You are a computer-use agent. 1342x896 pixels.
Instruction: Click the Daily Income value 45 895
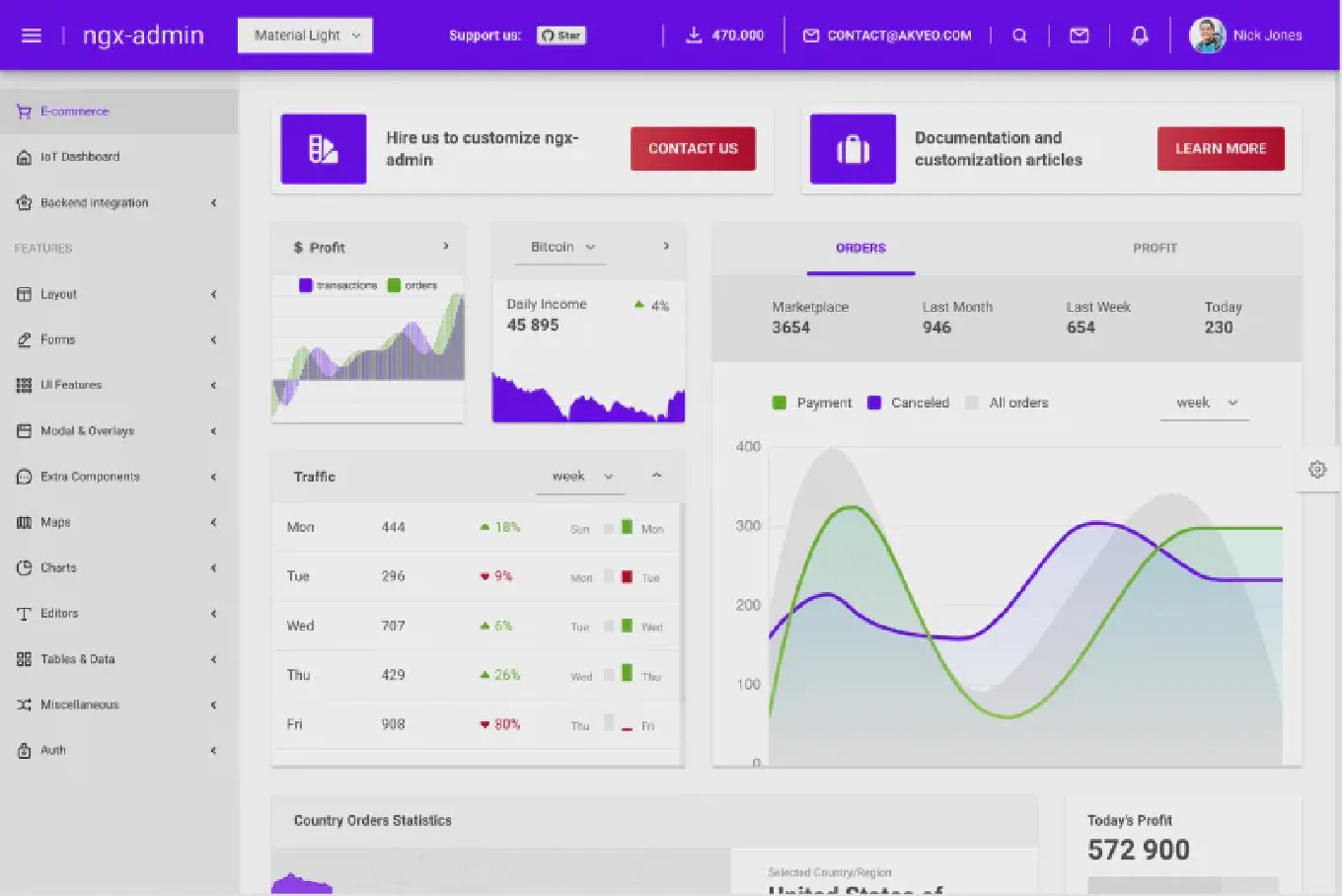point(533,326)
